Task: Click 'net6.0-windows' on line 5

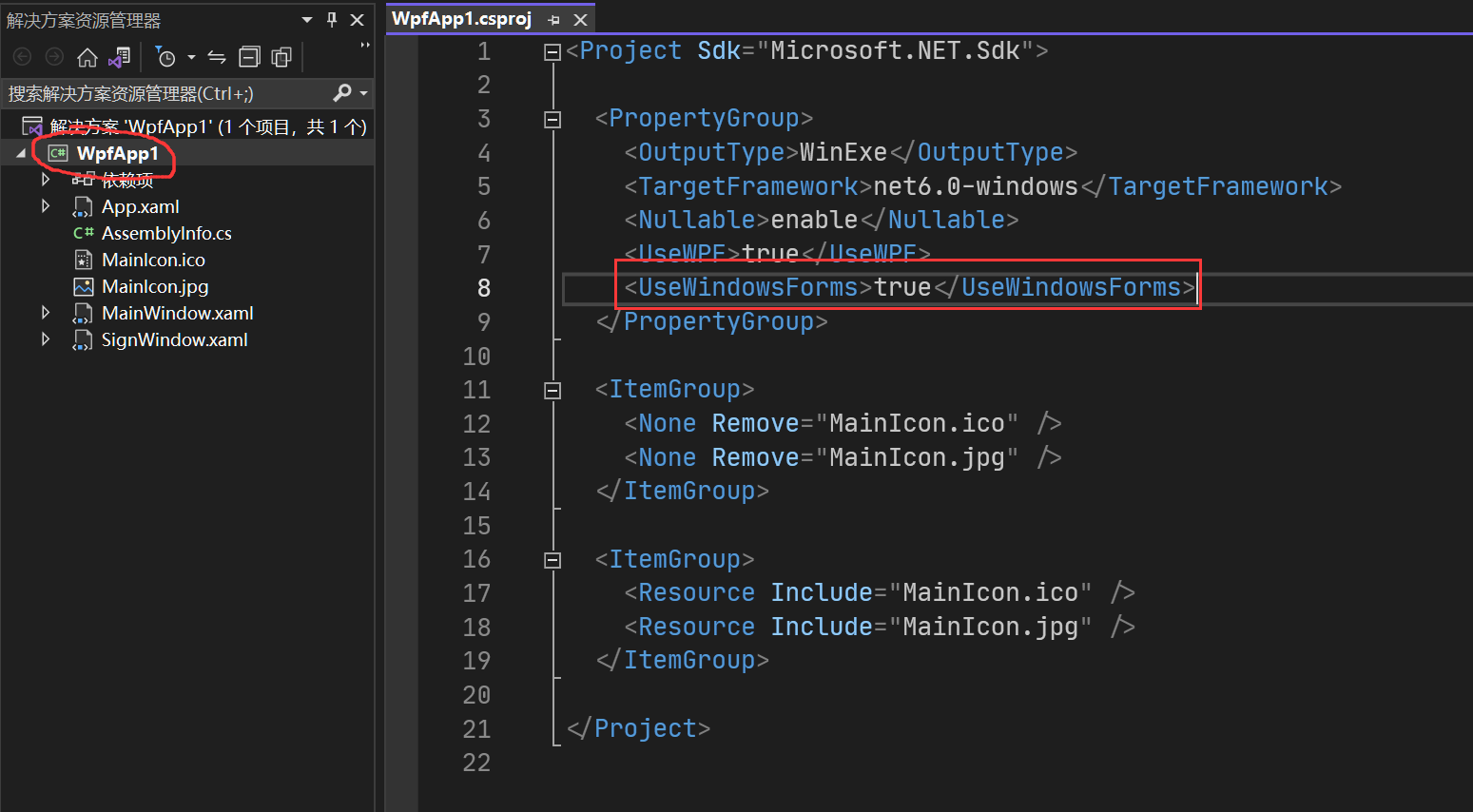Action: [976, 186]
